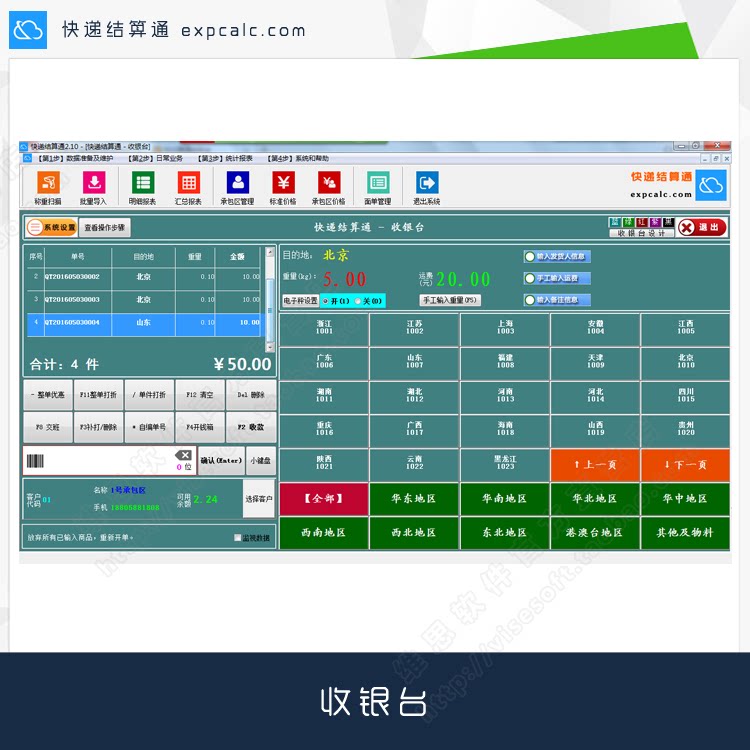750x750 pixels.
Task: Open 【第2步】日常业务 menu
Action: pyautogui.click(x=155, y=158)
